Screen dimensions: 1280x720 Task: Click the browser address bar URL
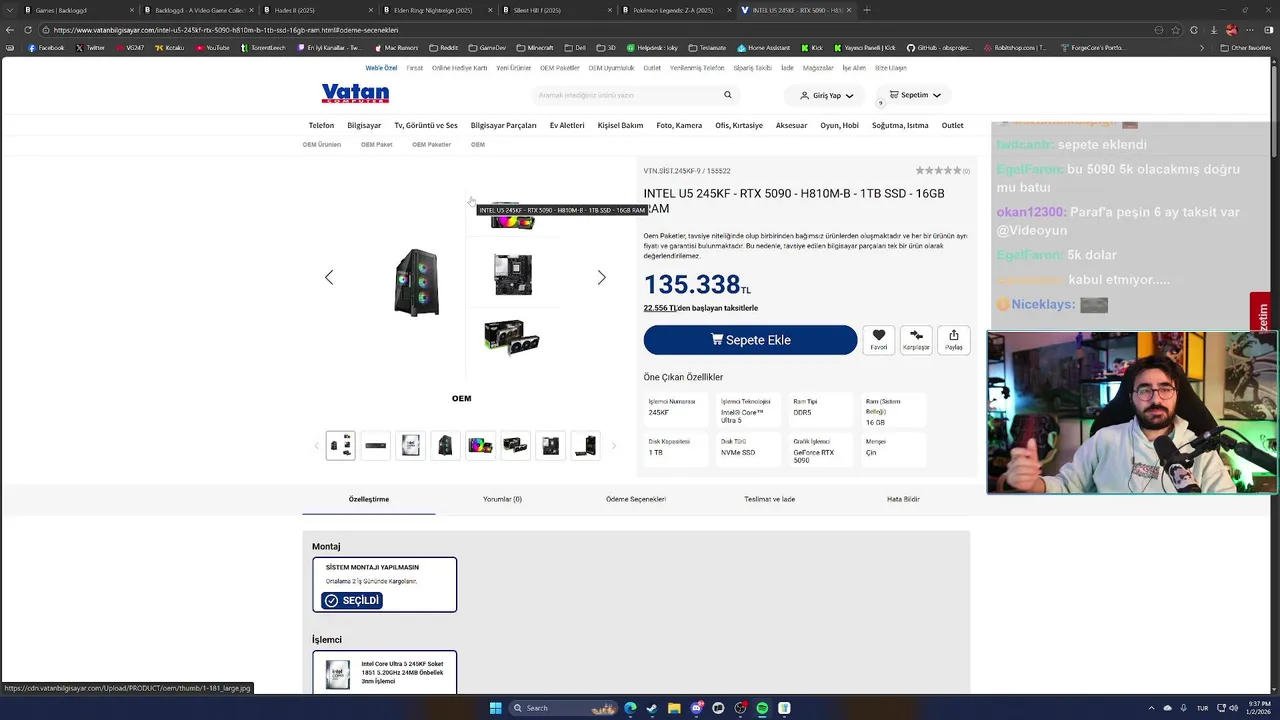point(226,30)
